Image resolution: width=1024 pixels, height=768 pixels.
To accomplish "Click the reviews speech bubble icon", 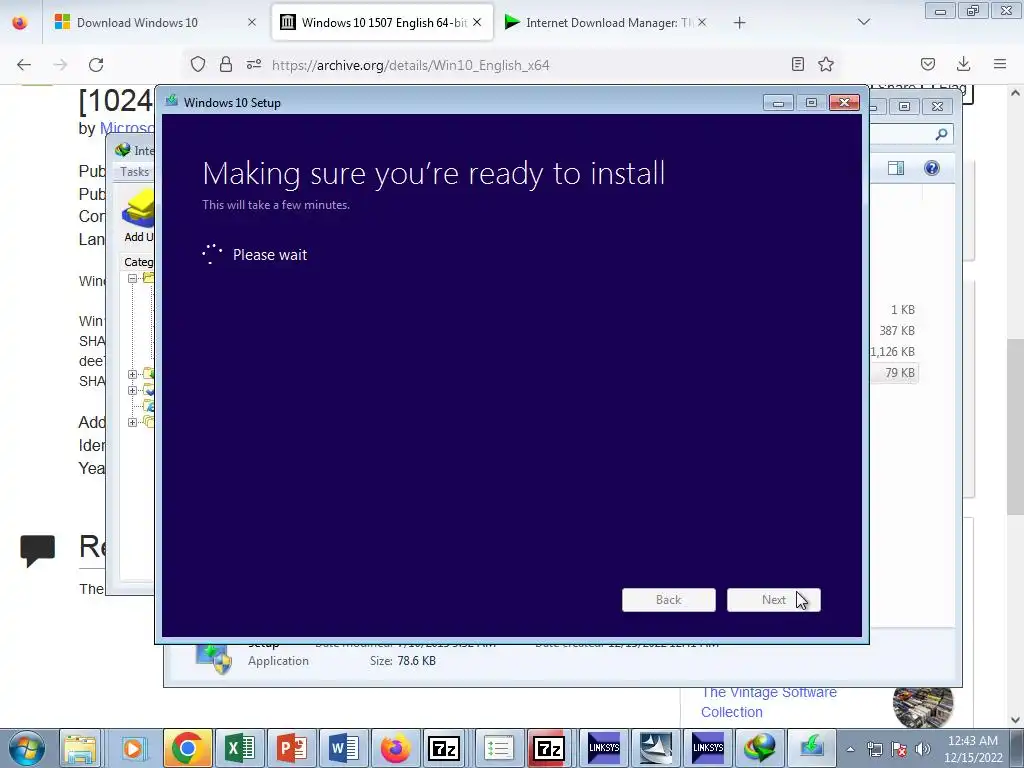I will click(x=37, y=551).
